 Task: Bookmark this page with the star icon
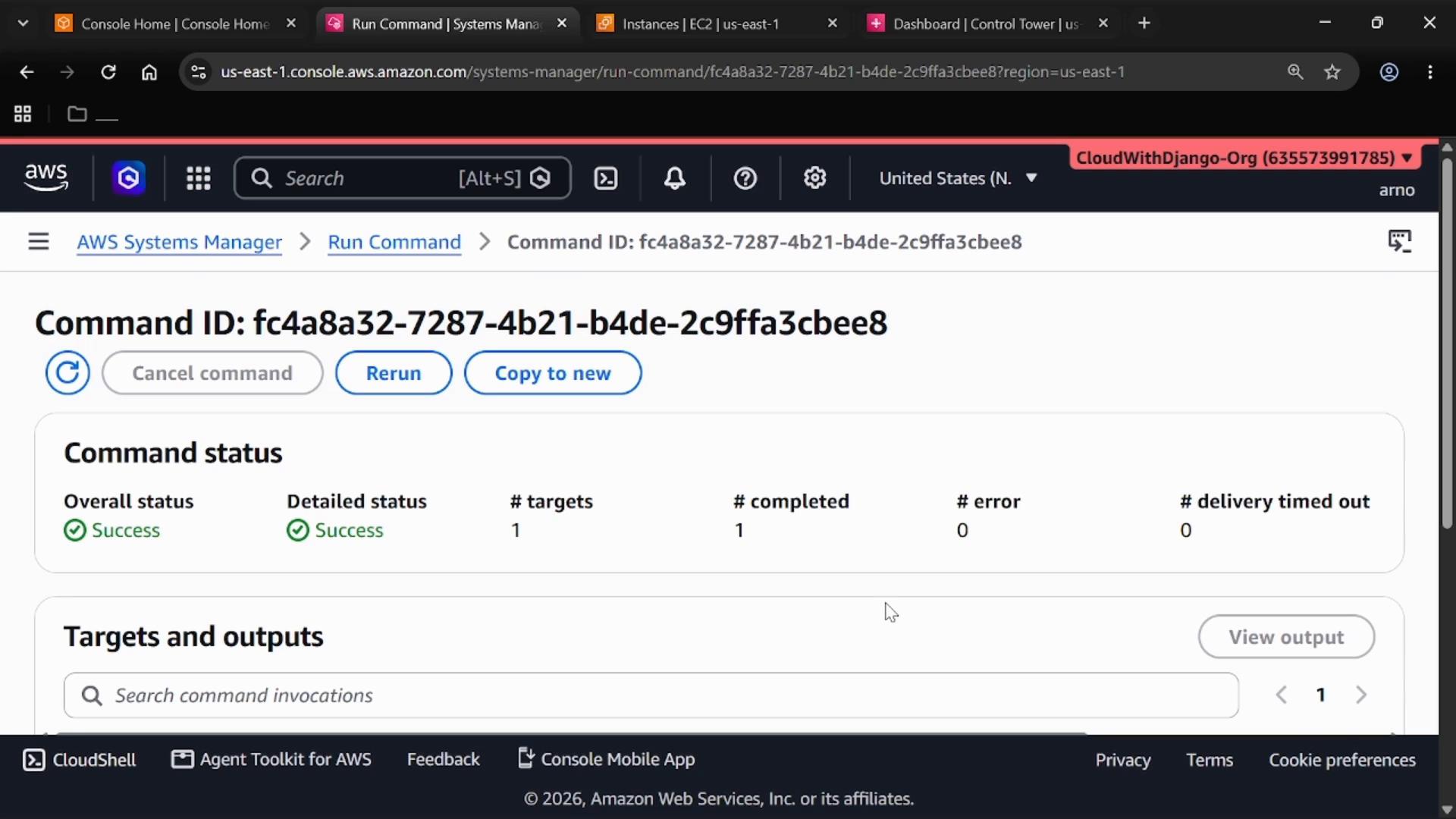tap(1332, 72)
